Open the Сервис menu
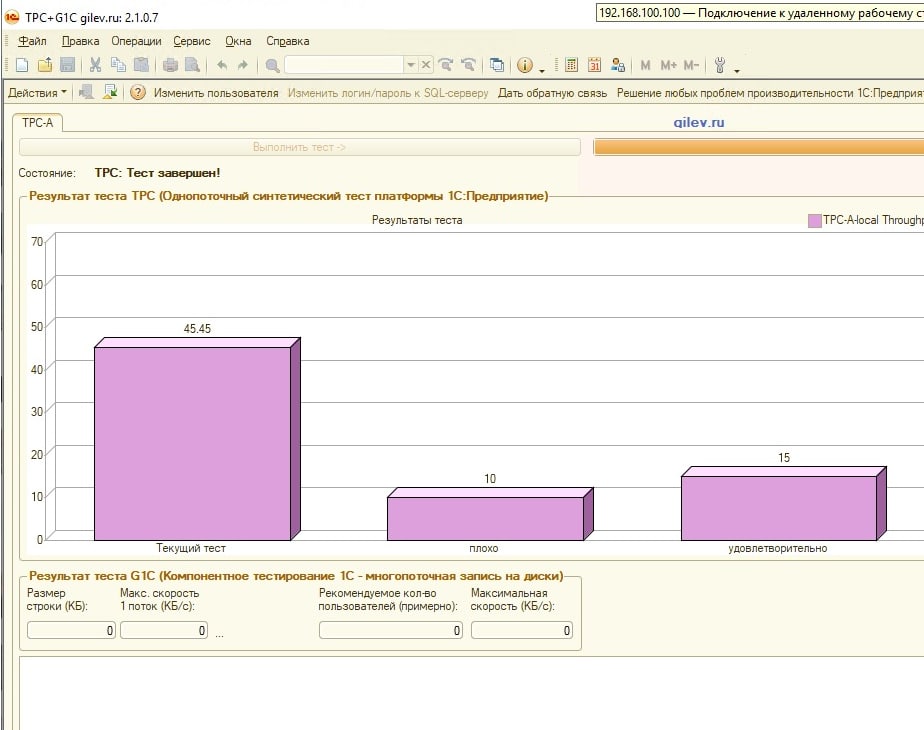 (x=192, y=41)
